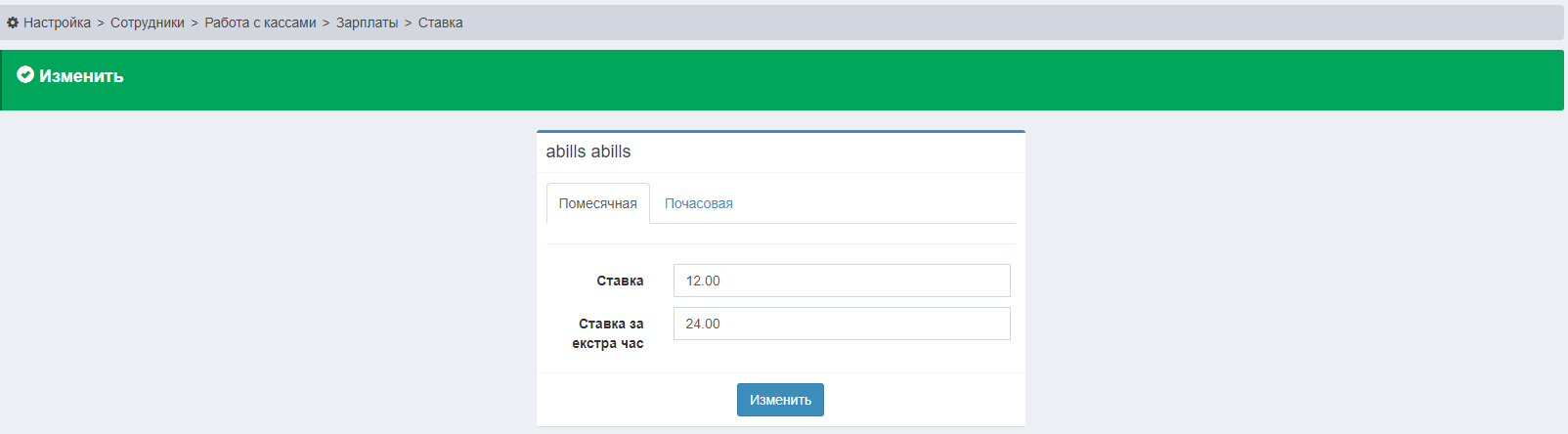The width and height of the screenshot is (1568, 434).
Task: Click the Изменить text in the green banner
Action: coord(81,76)
